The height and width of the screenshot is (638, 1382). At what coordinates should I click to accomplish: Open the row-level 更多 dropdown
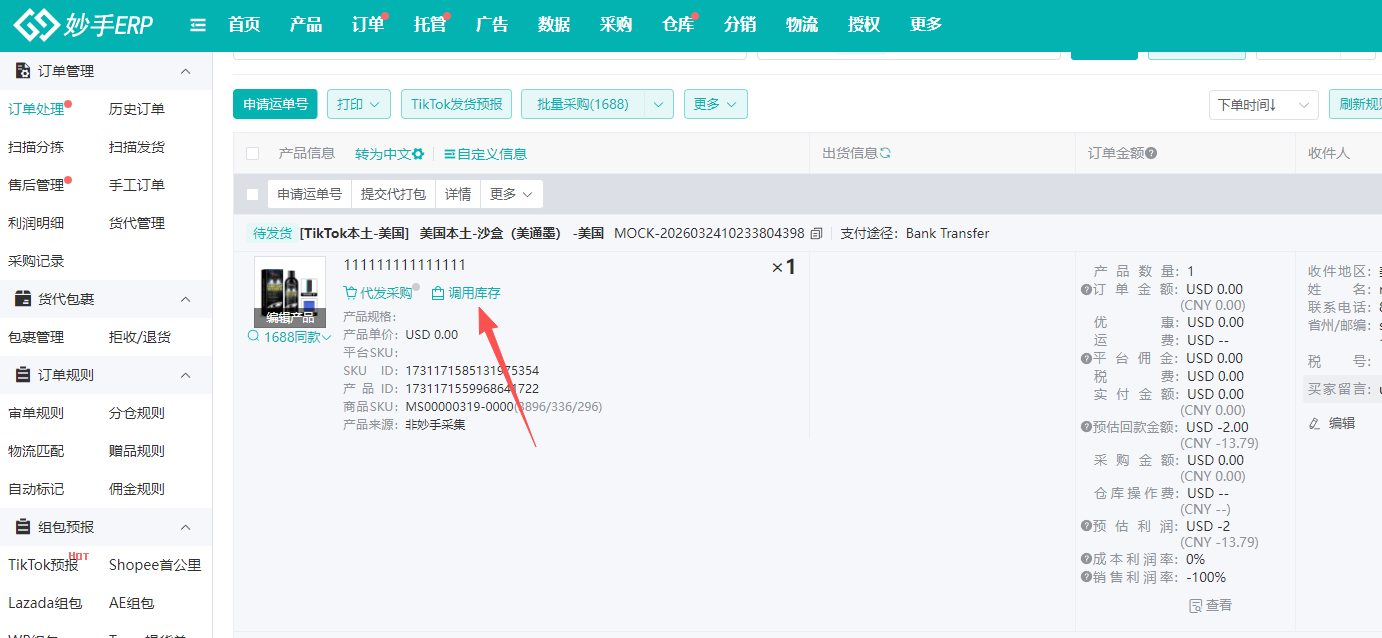click(x=512, y=194)
